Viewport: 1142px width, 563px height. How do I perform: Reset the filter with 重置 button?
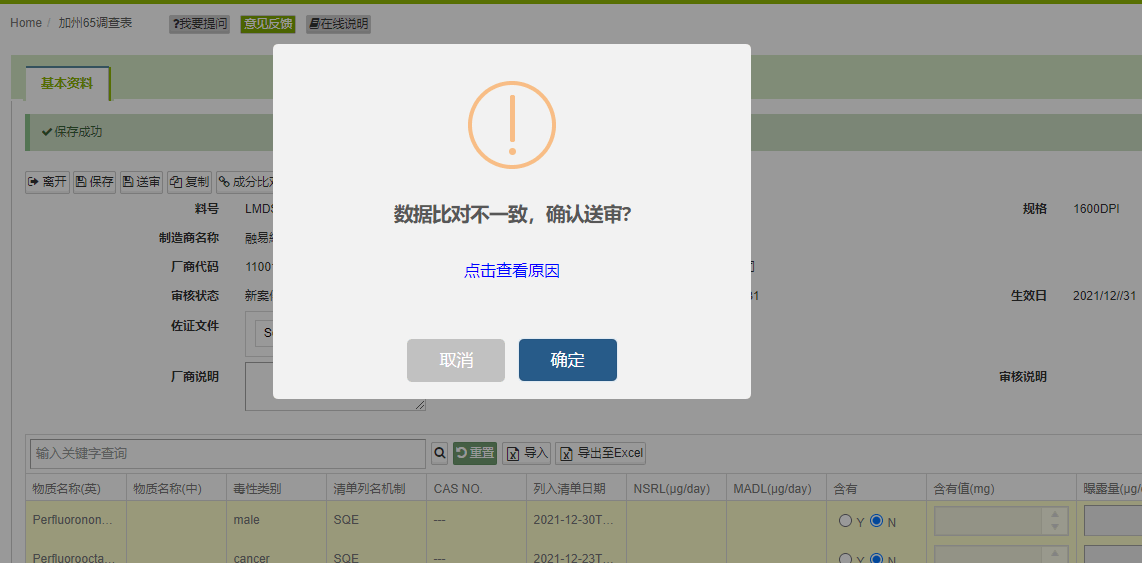pos(475,453)
